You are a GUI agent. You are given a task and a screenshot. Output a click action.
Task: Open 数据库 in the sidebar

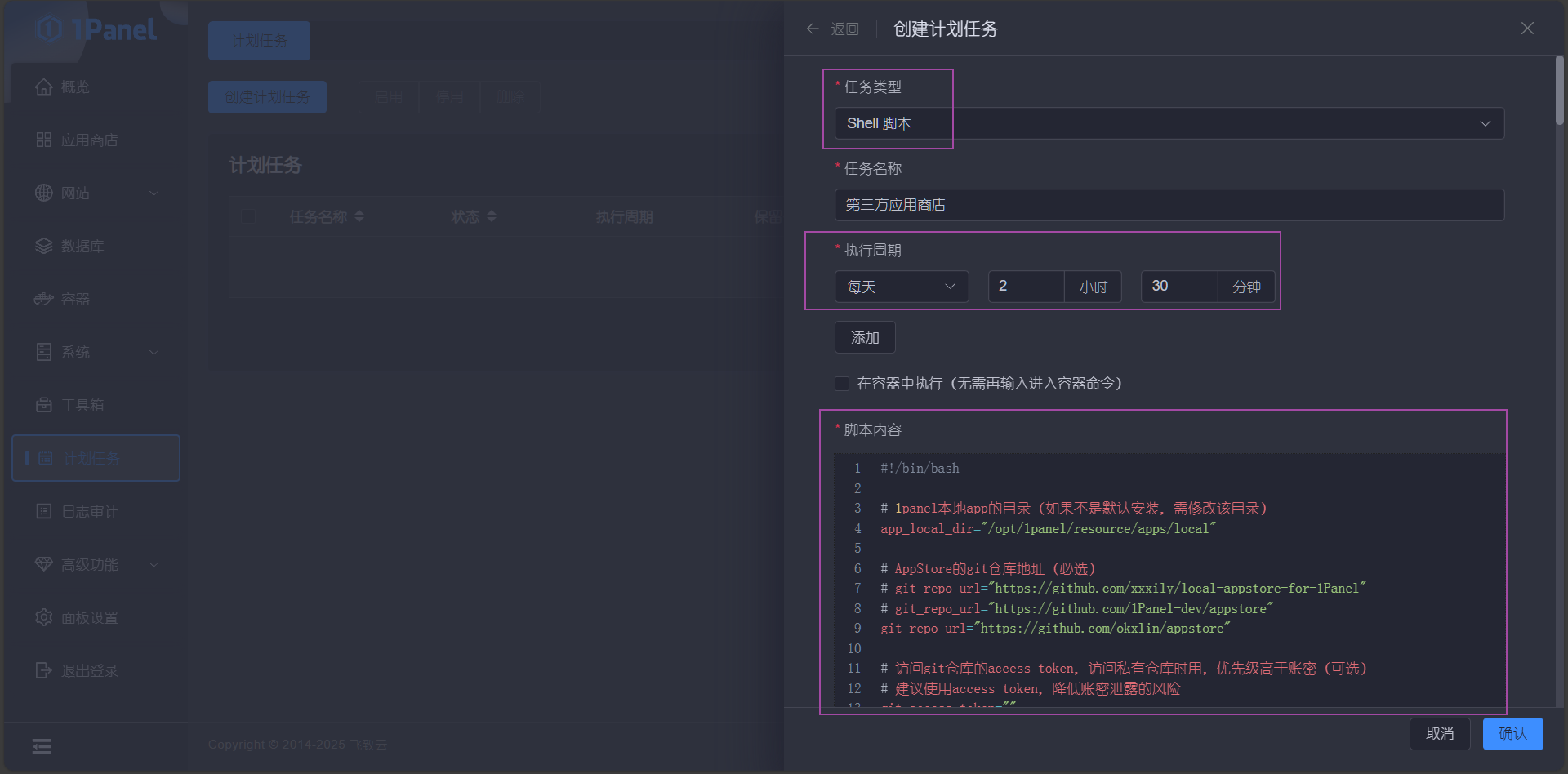(96, 246)
